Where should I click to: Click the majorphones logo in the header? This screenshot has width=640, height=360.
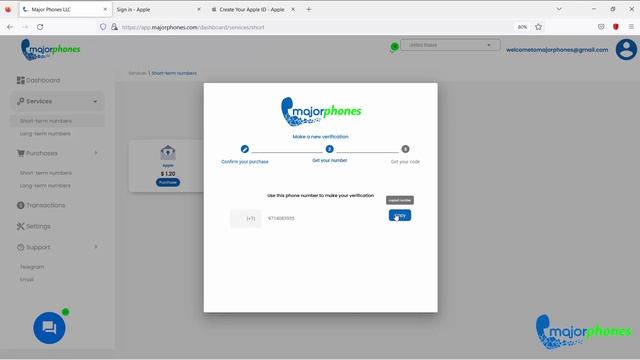tap(50, 50)
